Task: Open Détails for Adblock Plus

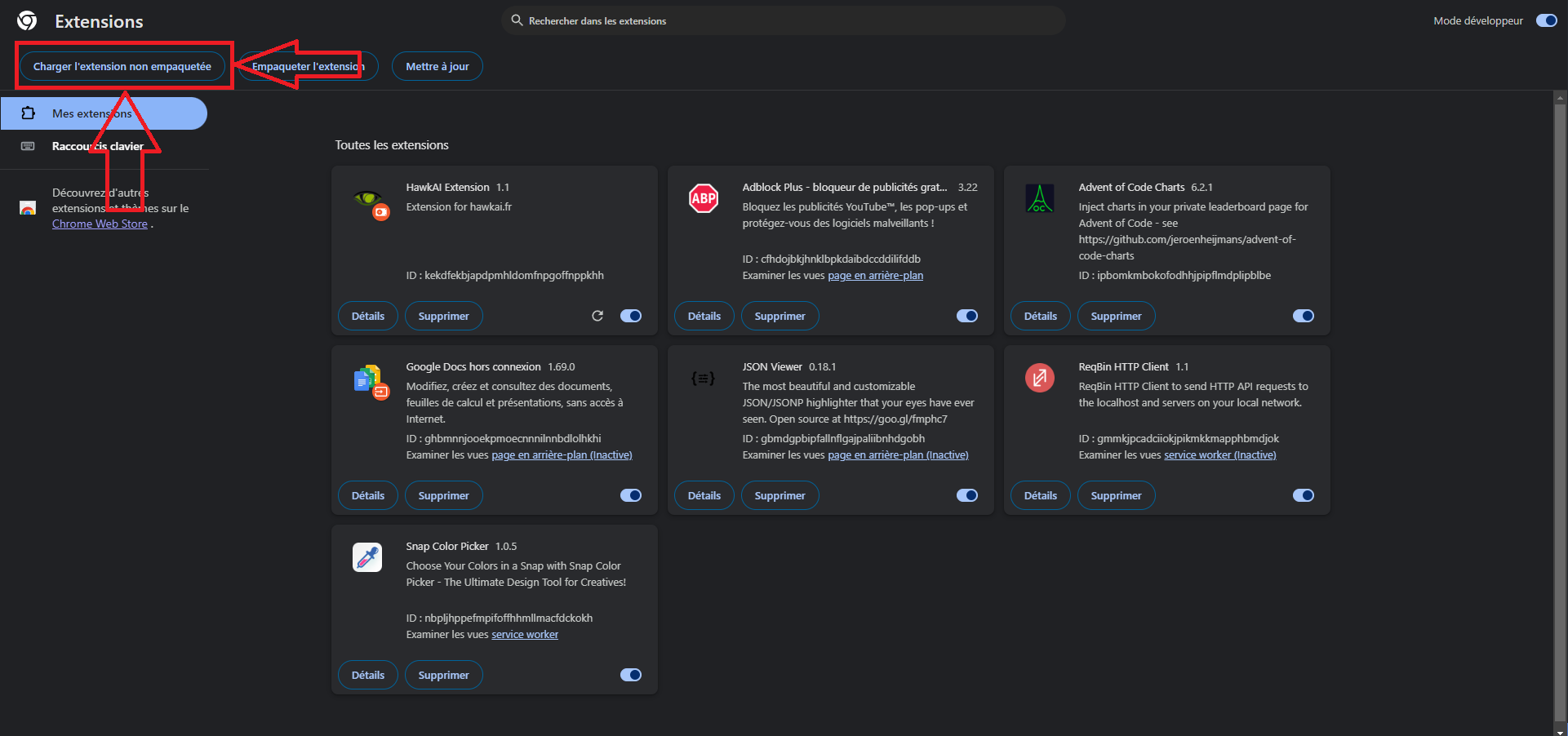Action: click(x=704, y=316)
